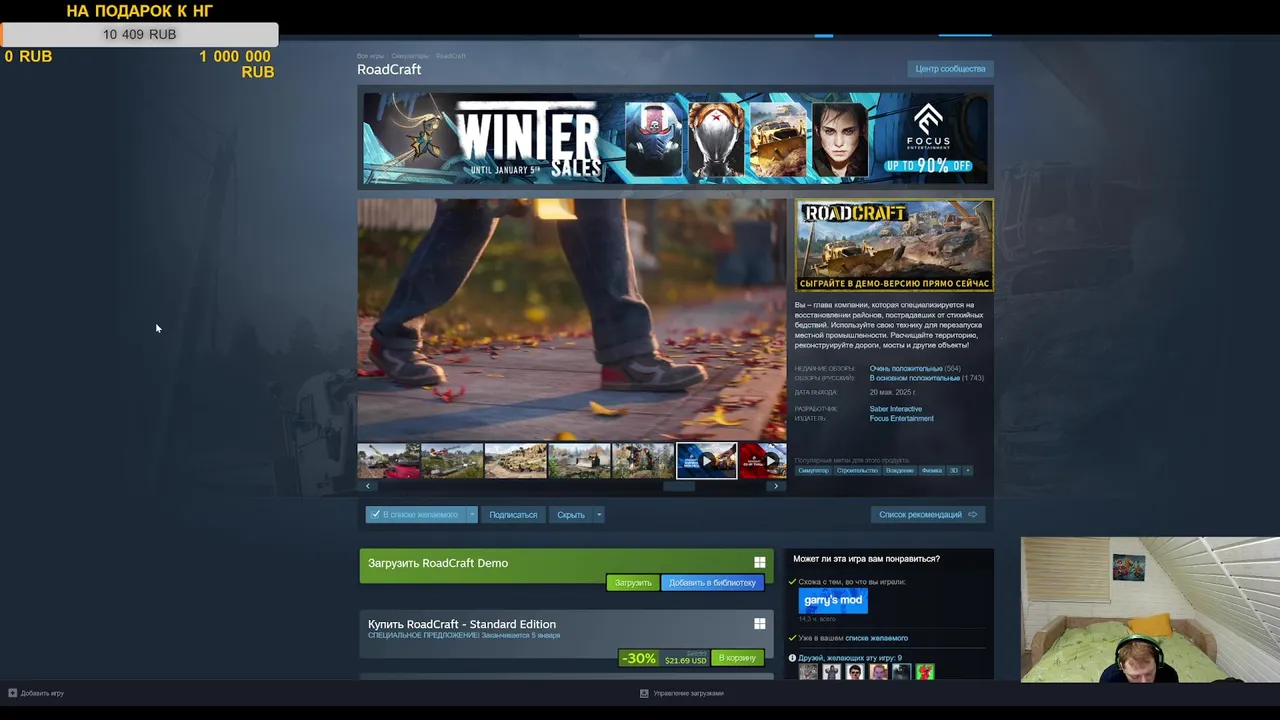Select the Симулятор tag
The width and height of the screenshot is (1280, 720).
(813, 470)
